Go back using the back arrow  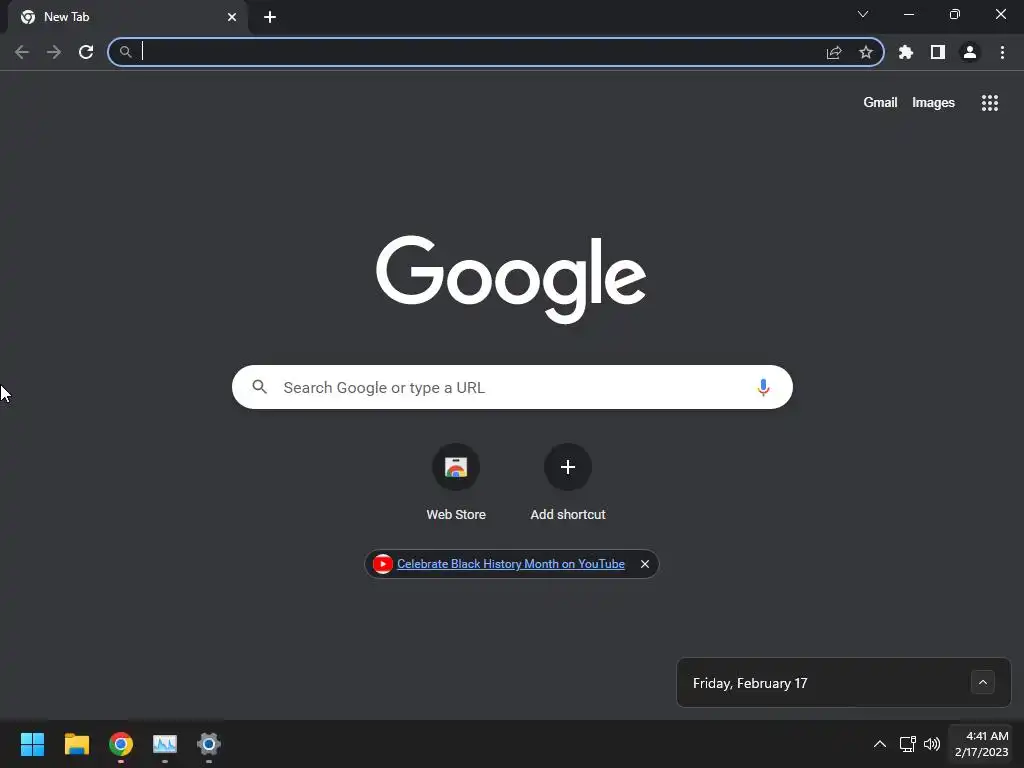point(22,52)
